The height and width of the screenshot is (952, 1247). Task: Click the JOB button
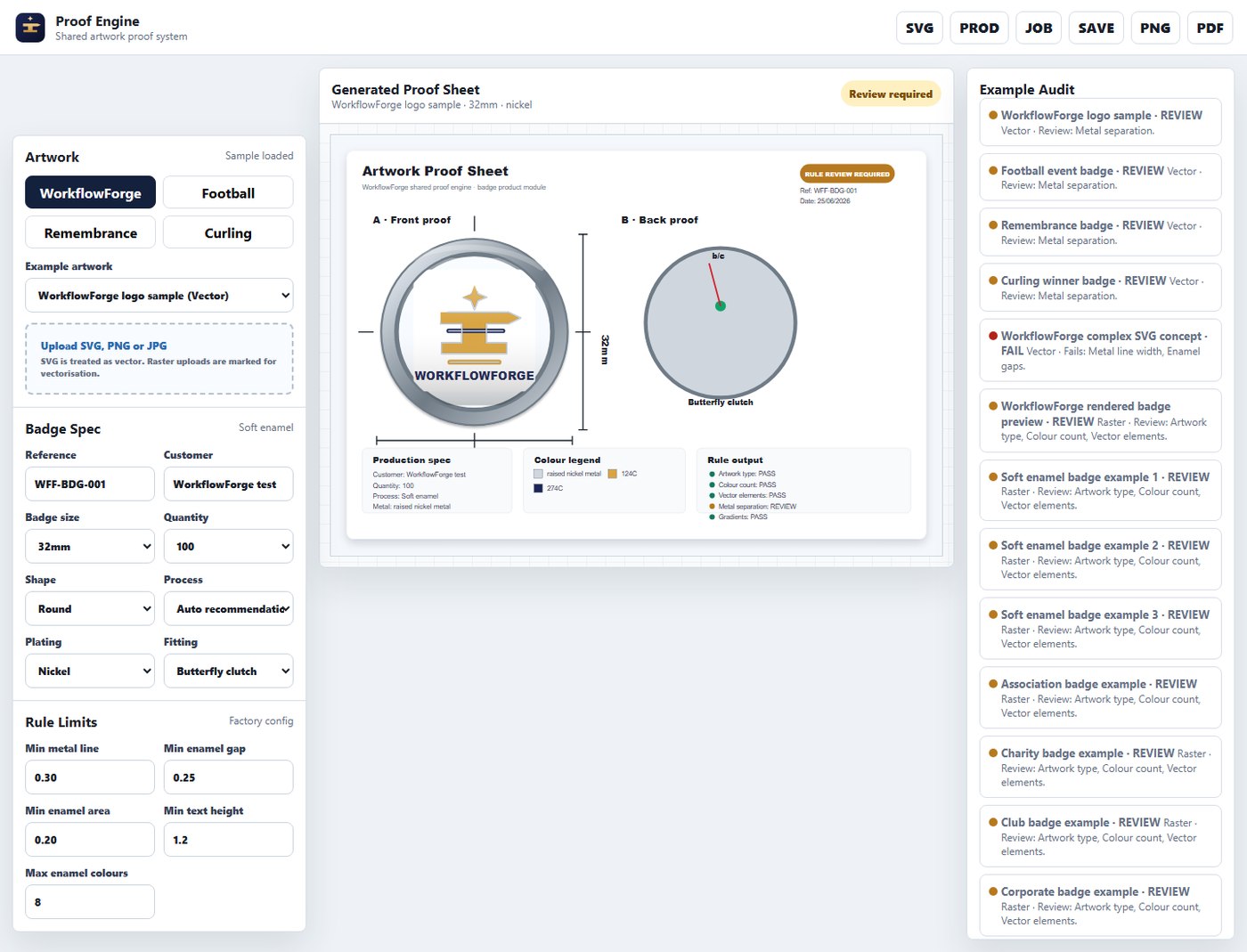pyautogui.click(x=1039, y=28)
